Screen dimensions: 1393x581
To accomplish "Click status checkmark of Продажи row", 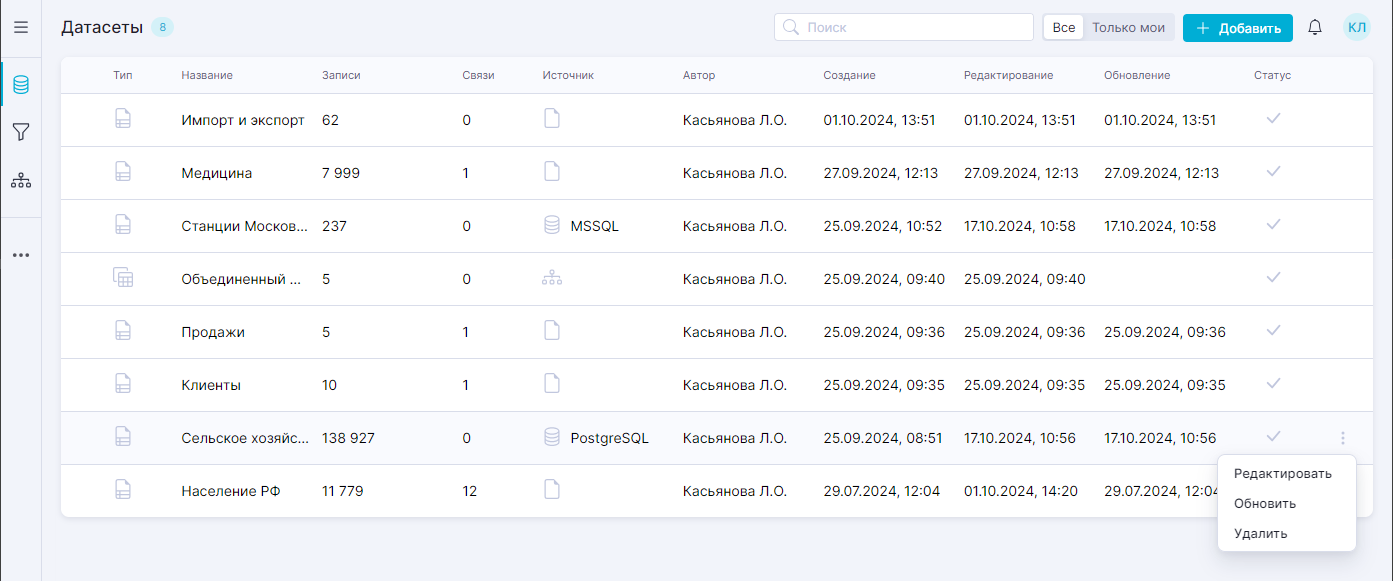I will click(x=1273, y=331).
